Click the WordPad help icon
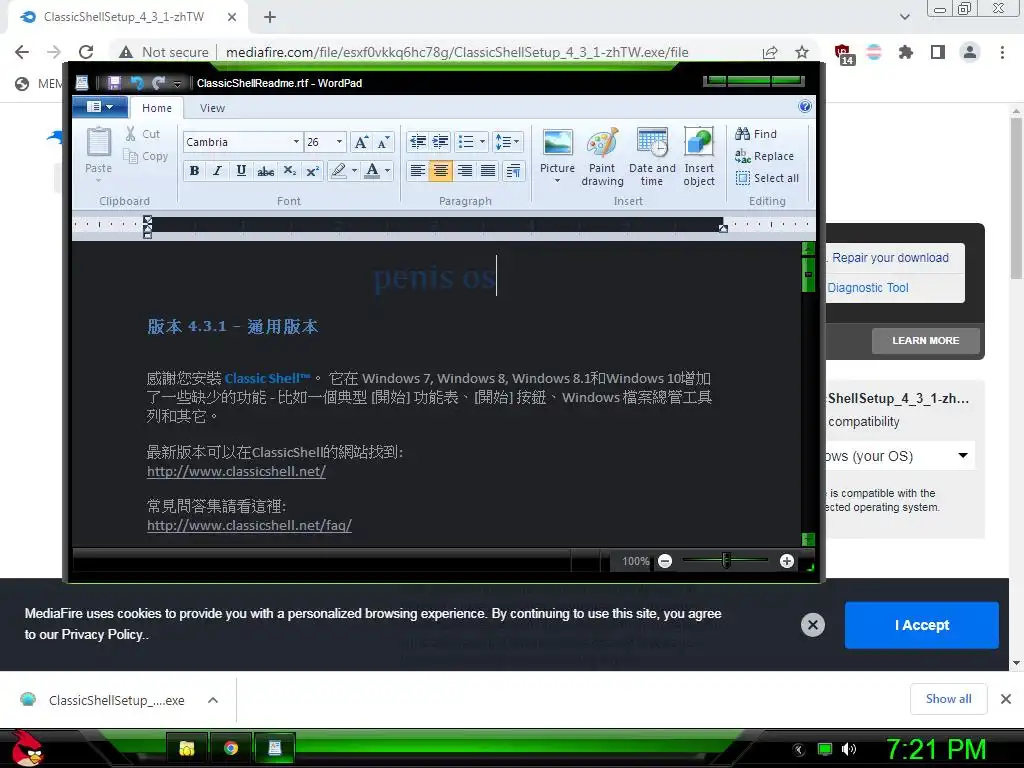This screenshot has width=1024, height=768. tap(805, 106)
